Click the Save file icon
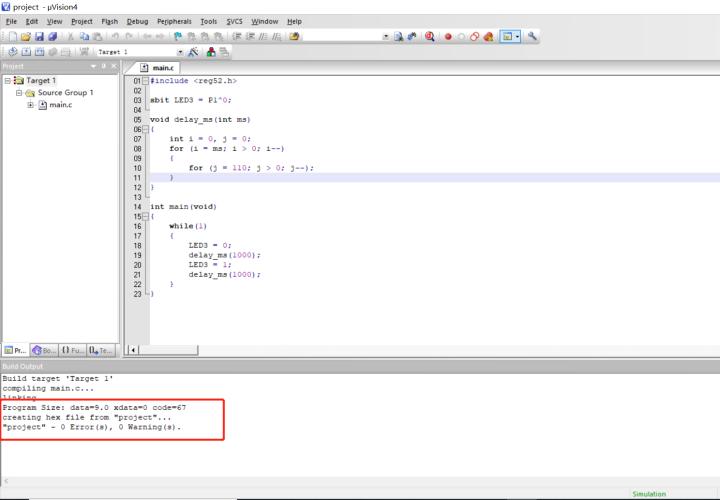 click(x=38, y=36)
